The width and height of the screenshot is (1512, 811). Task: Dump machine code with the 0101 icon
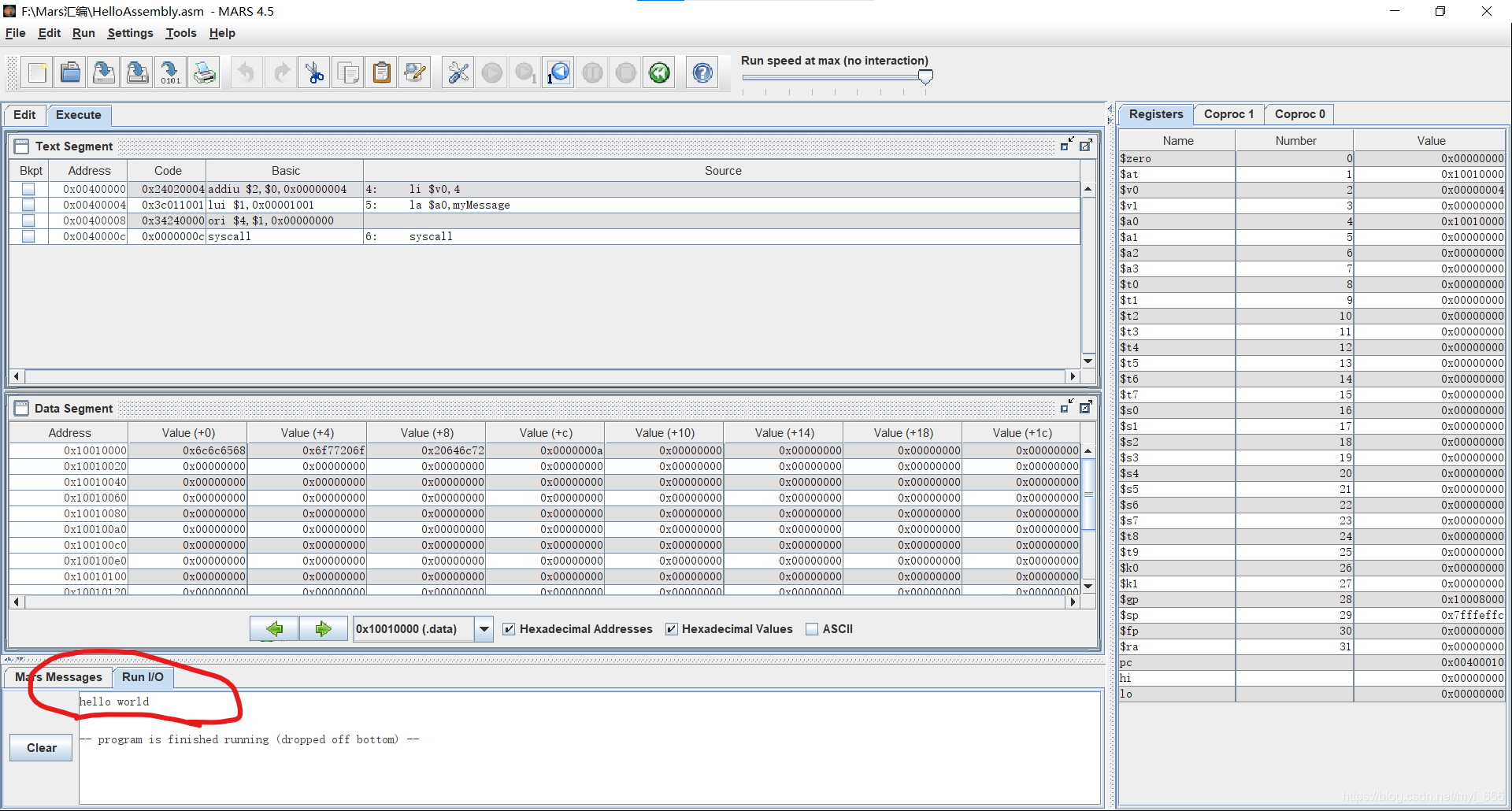click(x=170, y=73)
